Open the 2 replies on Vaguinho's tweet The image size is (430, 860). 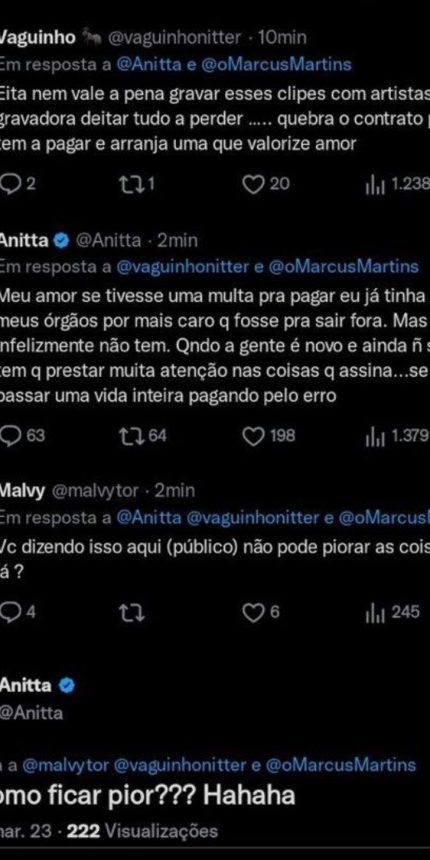[x=9, y=184]
